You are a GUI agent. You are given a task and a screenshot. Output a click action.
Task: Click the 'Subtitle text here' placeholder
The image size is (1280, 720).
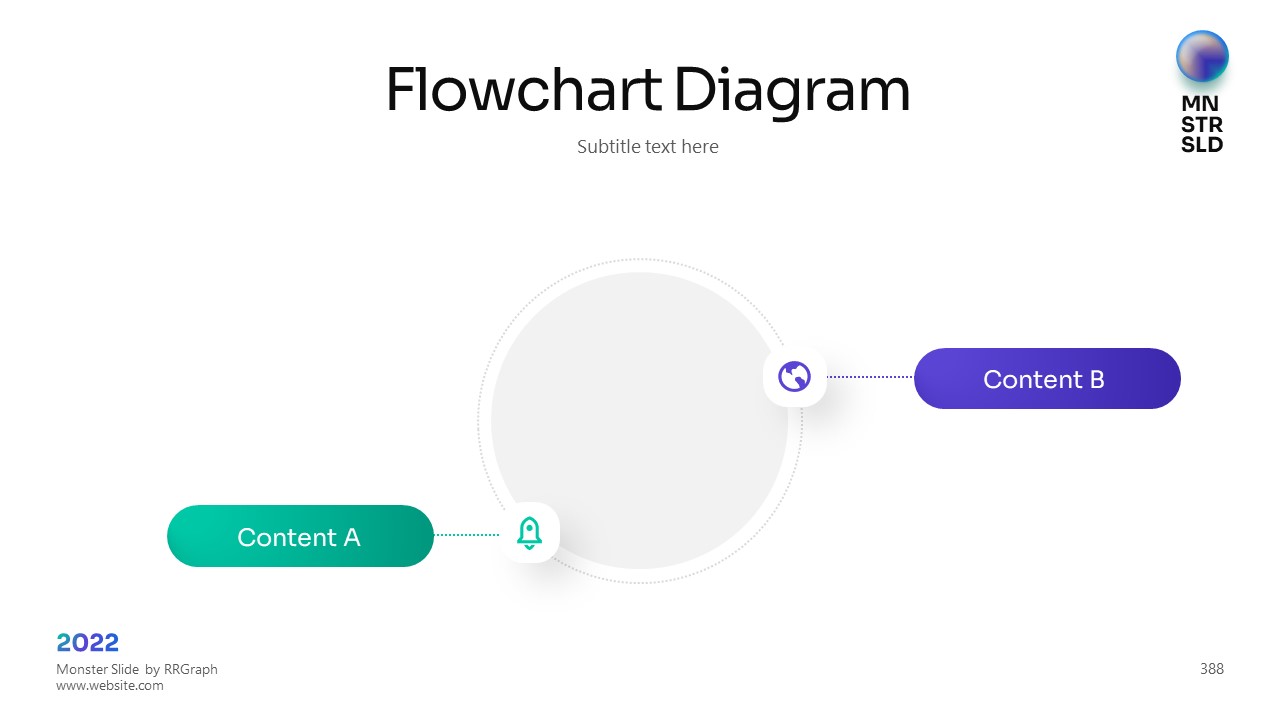pos(647,146)
